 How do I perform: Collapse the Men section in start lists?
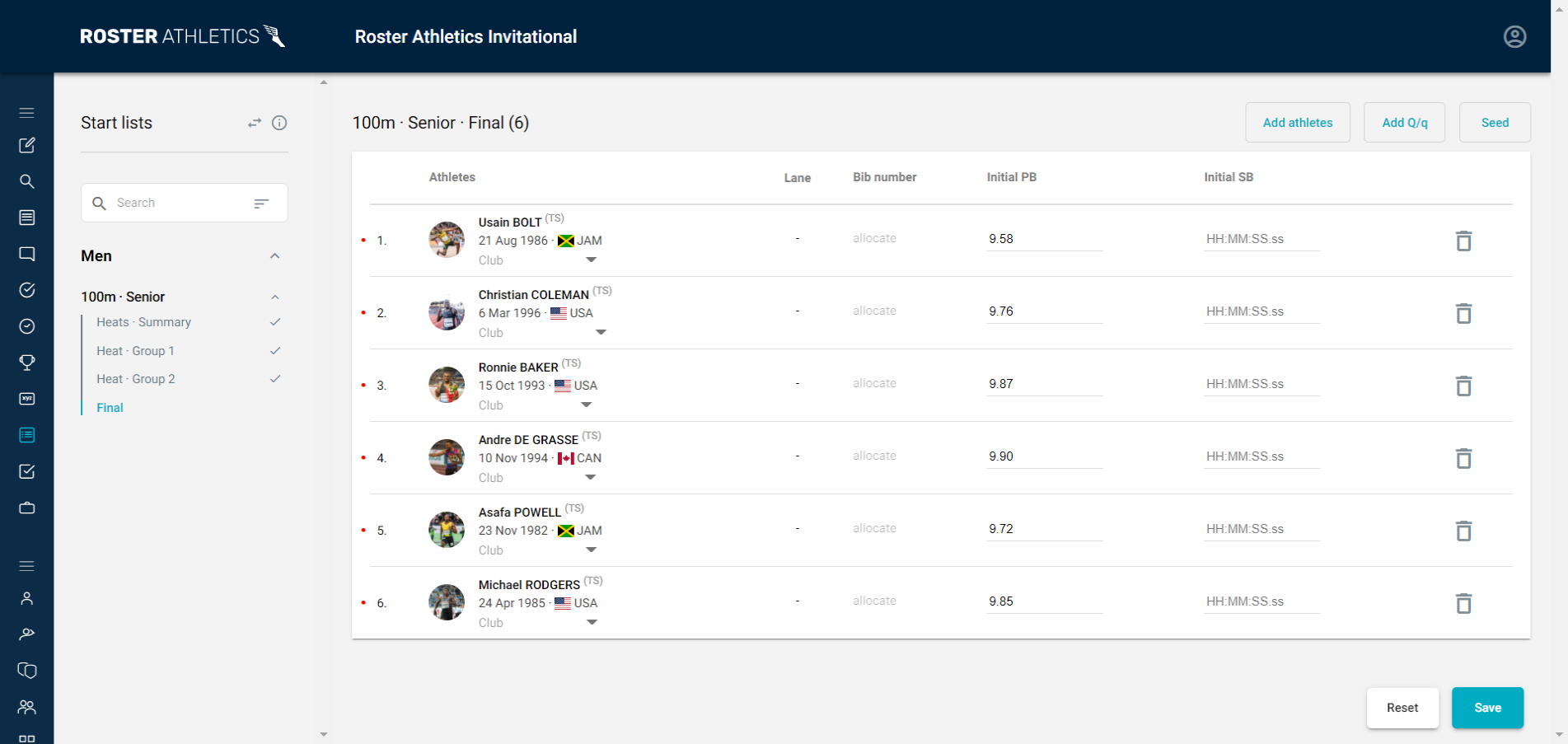(275, 256)
